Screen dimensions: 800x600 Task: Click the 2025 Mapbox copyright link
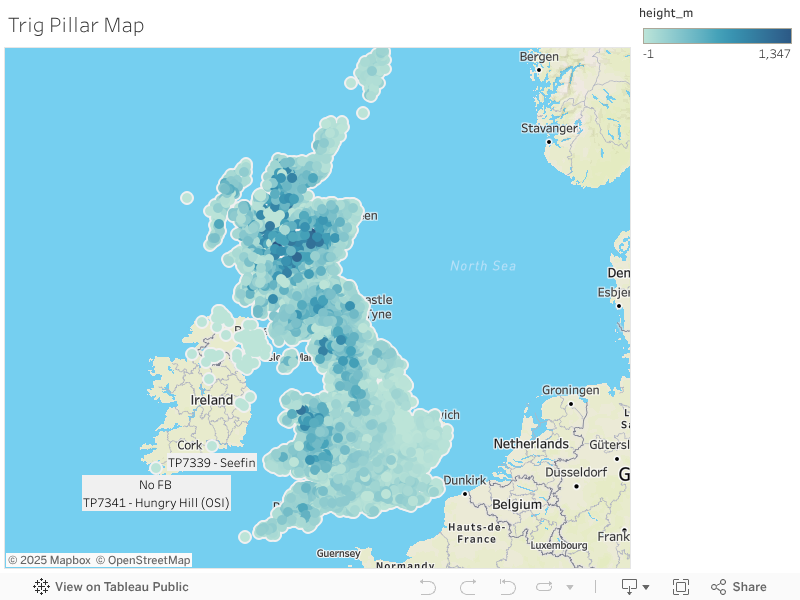tap(48, 560)
